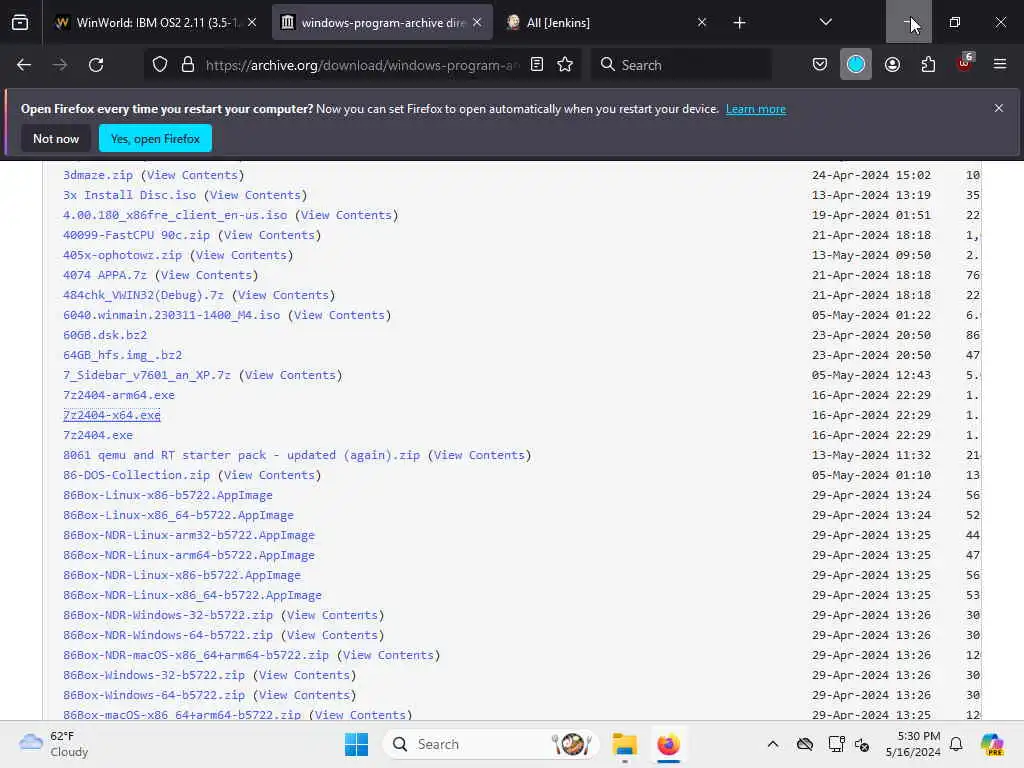Open 405x-ophotowz.zip link

click(x=122, y=255)
